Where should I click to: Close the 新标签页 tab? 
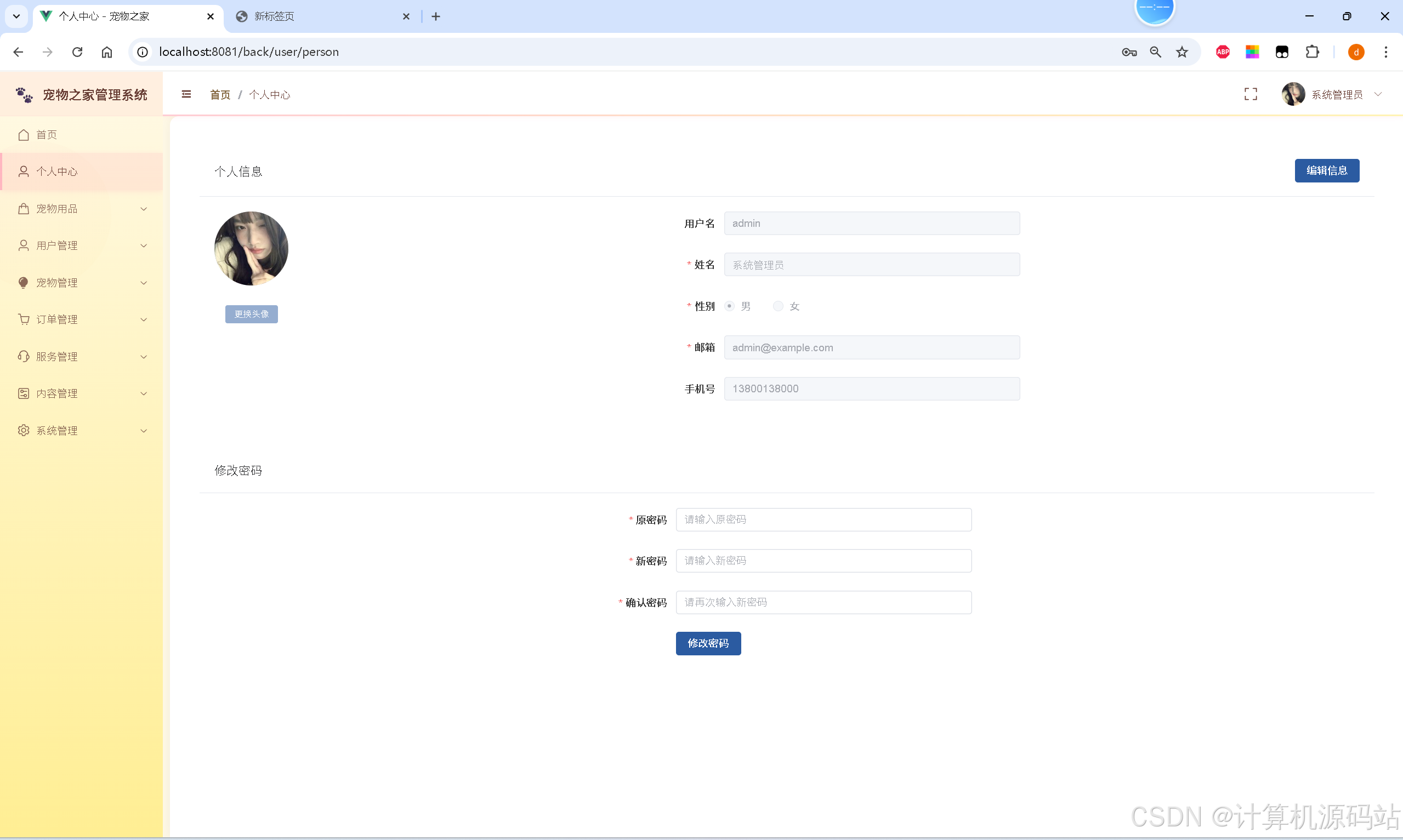click(406, 16)
